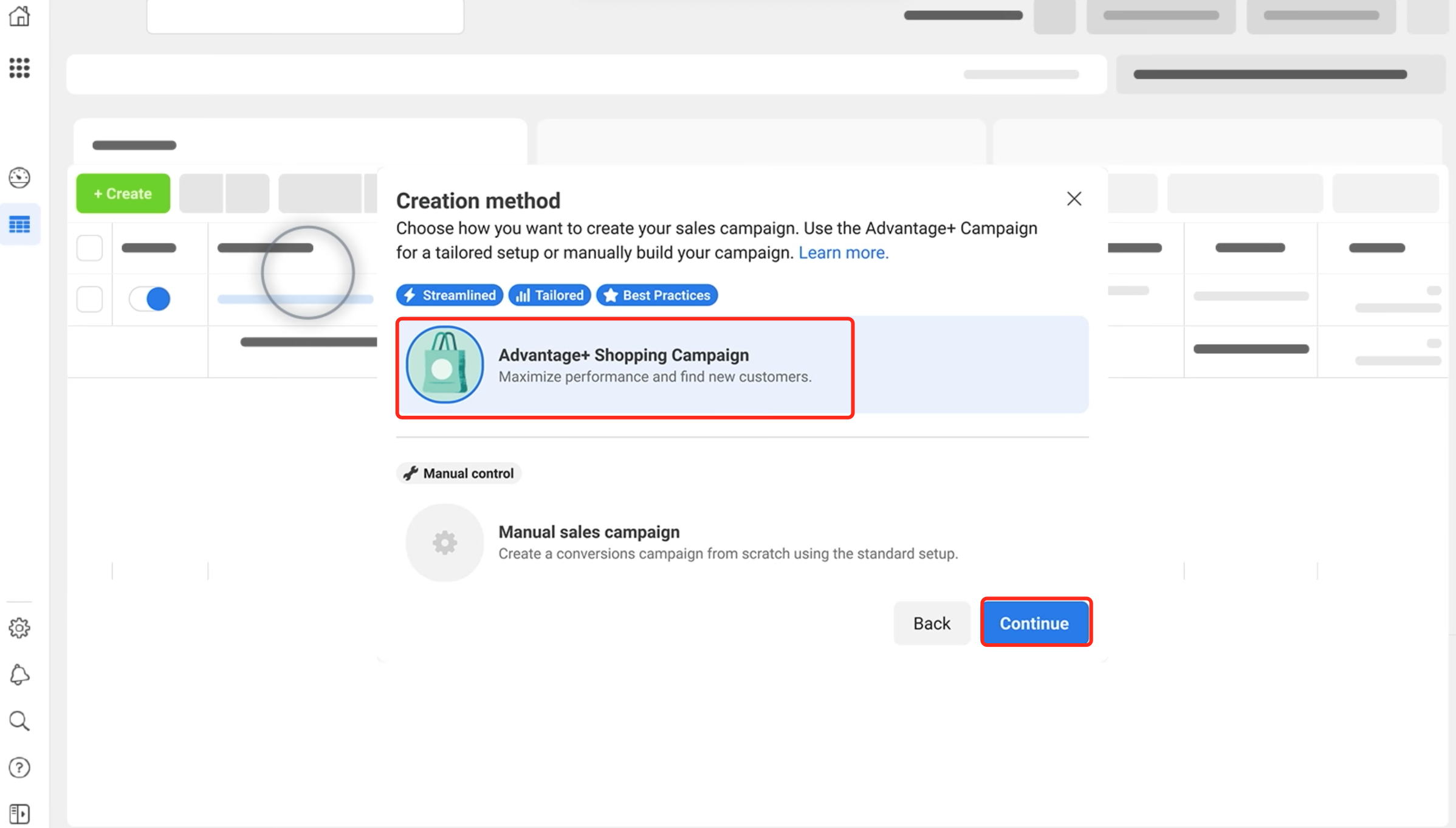Viewport: 1456px width, 828px height.
Task: Open notifications bell icon
Action: (19, 674)
